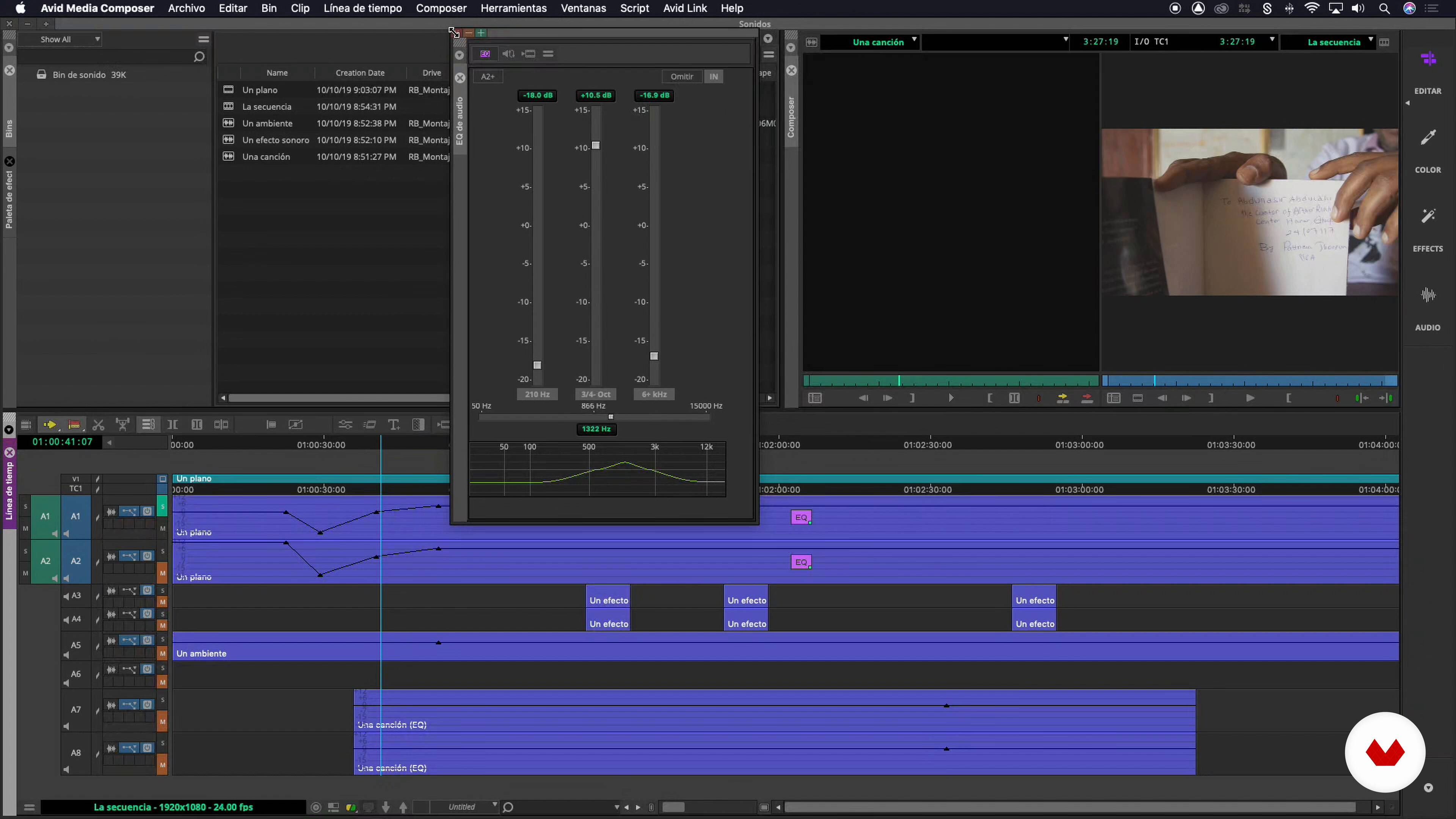
Task: Click the 210 Hz low shelf button
Action: (537, 394)
